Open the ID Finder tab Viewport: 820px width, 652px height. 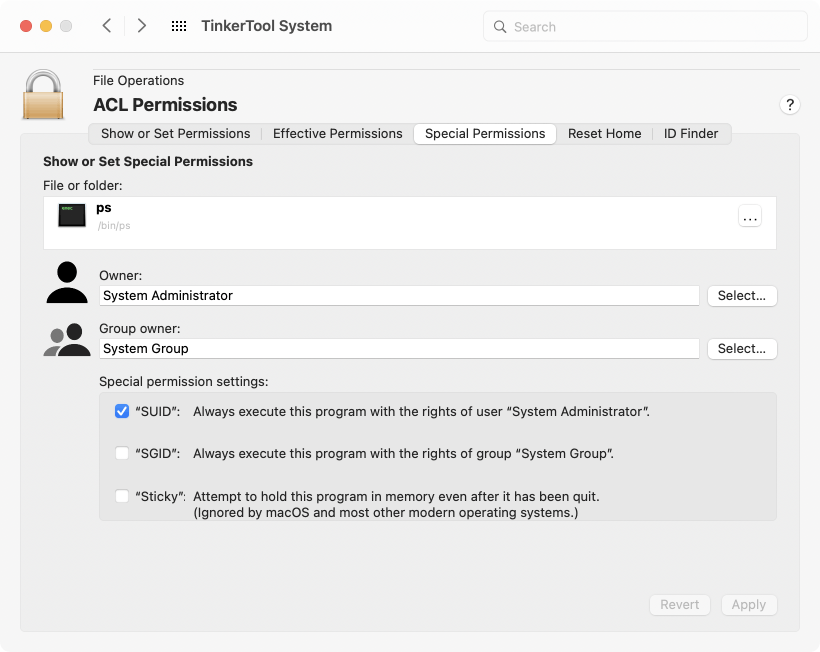[691, 134]
